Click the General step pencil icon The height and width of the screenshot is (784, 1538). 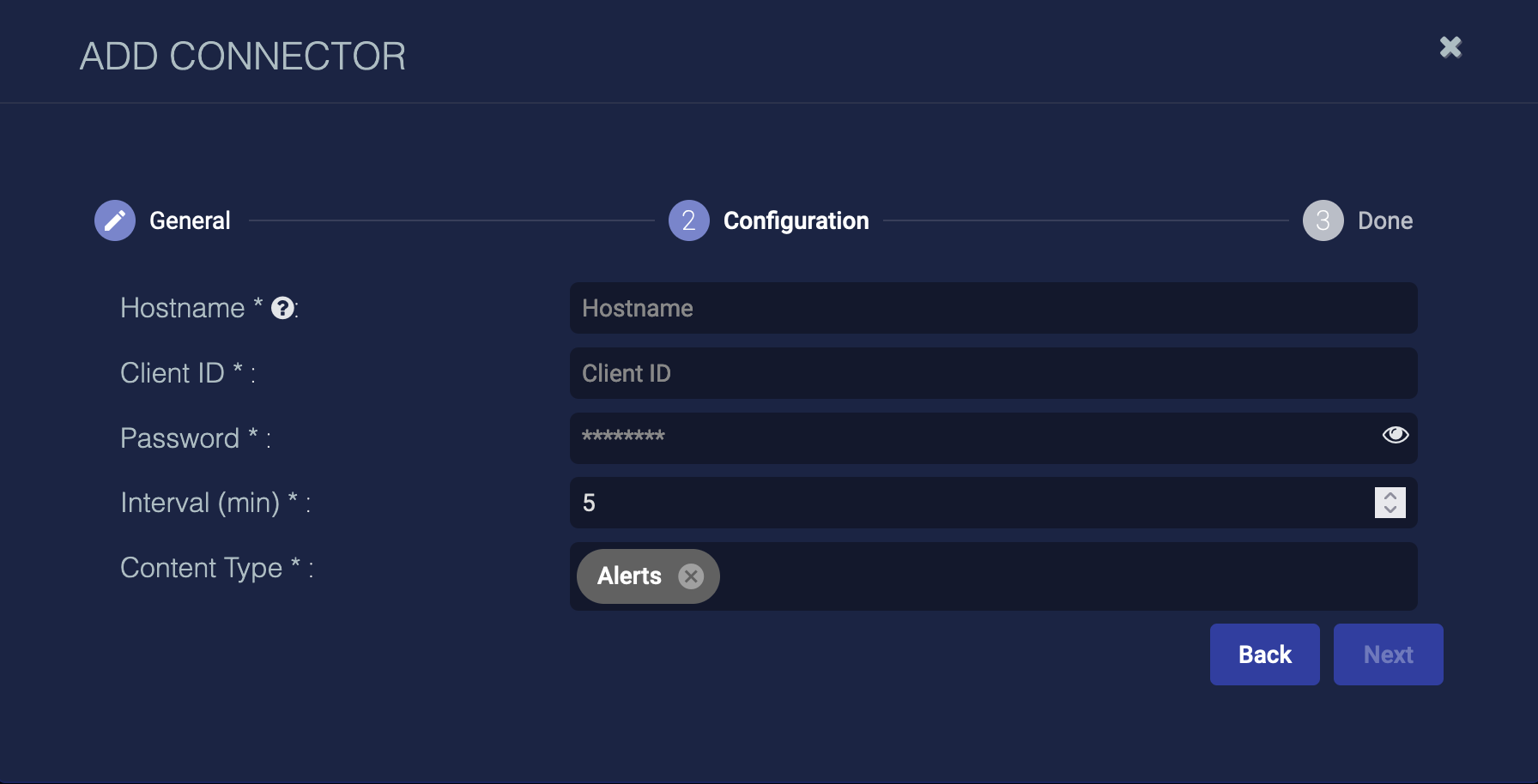click(x=115, y=220)
